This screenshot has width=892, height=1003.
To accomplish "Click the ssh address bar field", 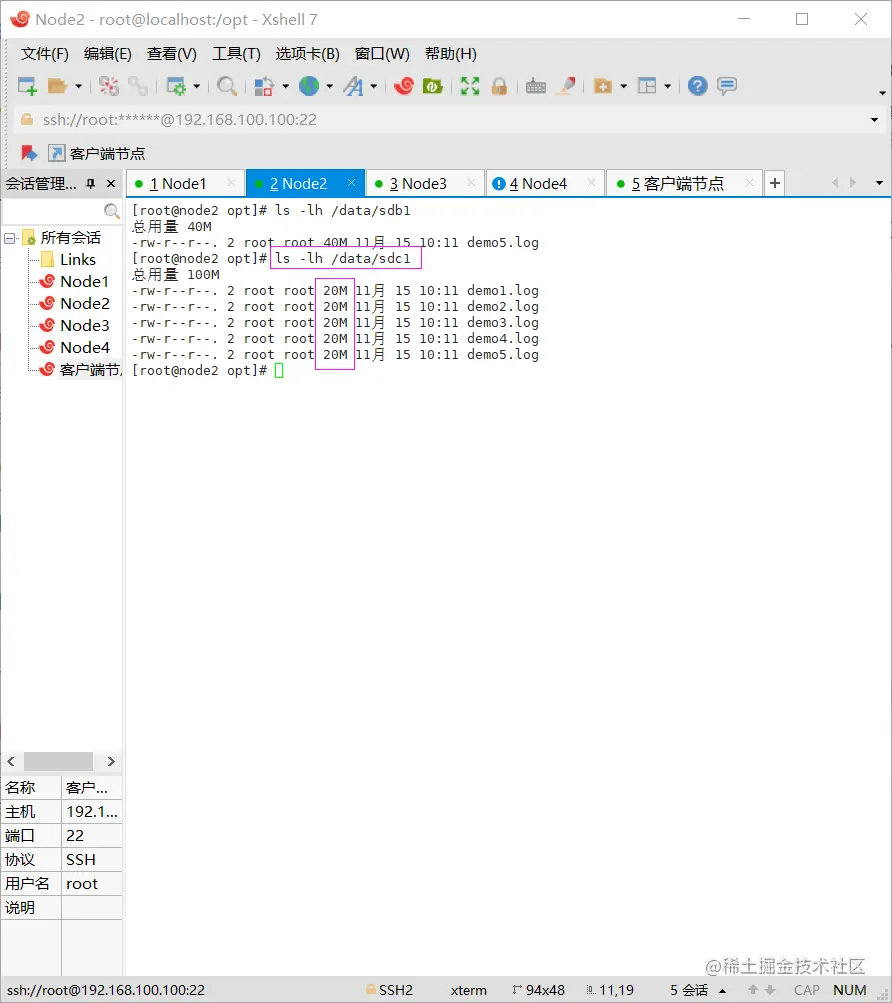I will coord(448,120).
